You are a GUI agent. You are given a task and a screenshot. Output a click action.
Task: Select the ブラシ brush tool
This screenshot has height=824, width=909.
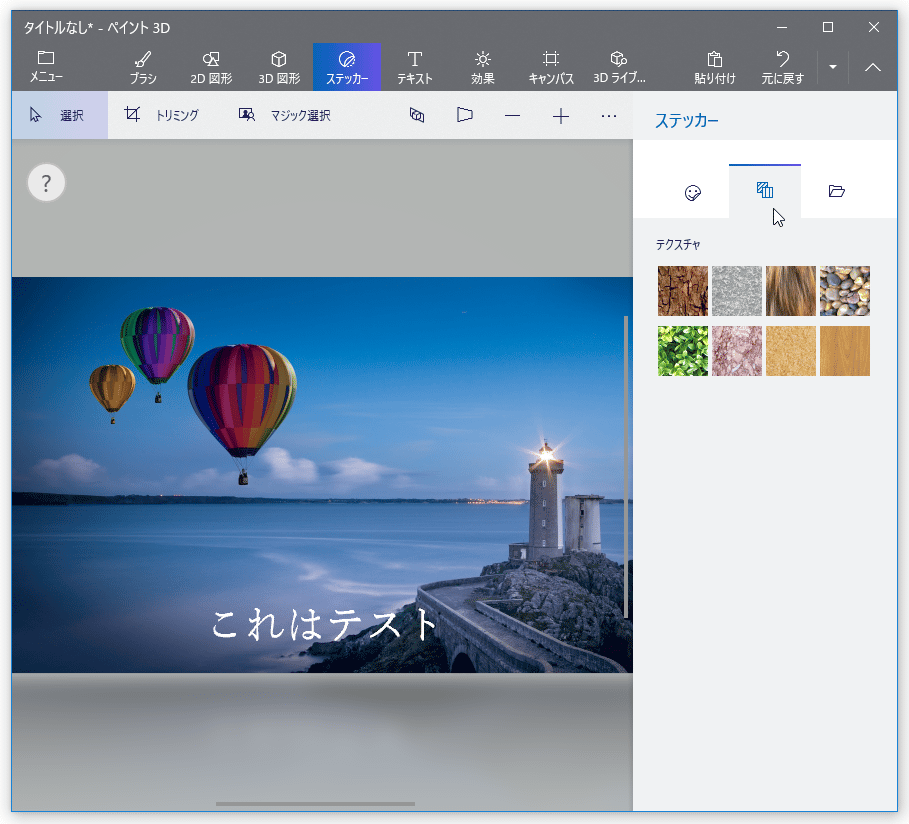click(x=143, y=67)
